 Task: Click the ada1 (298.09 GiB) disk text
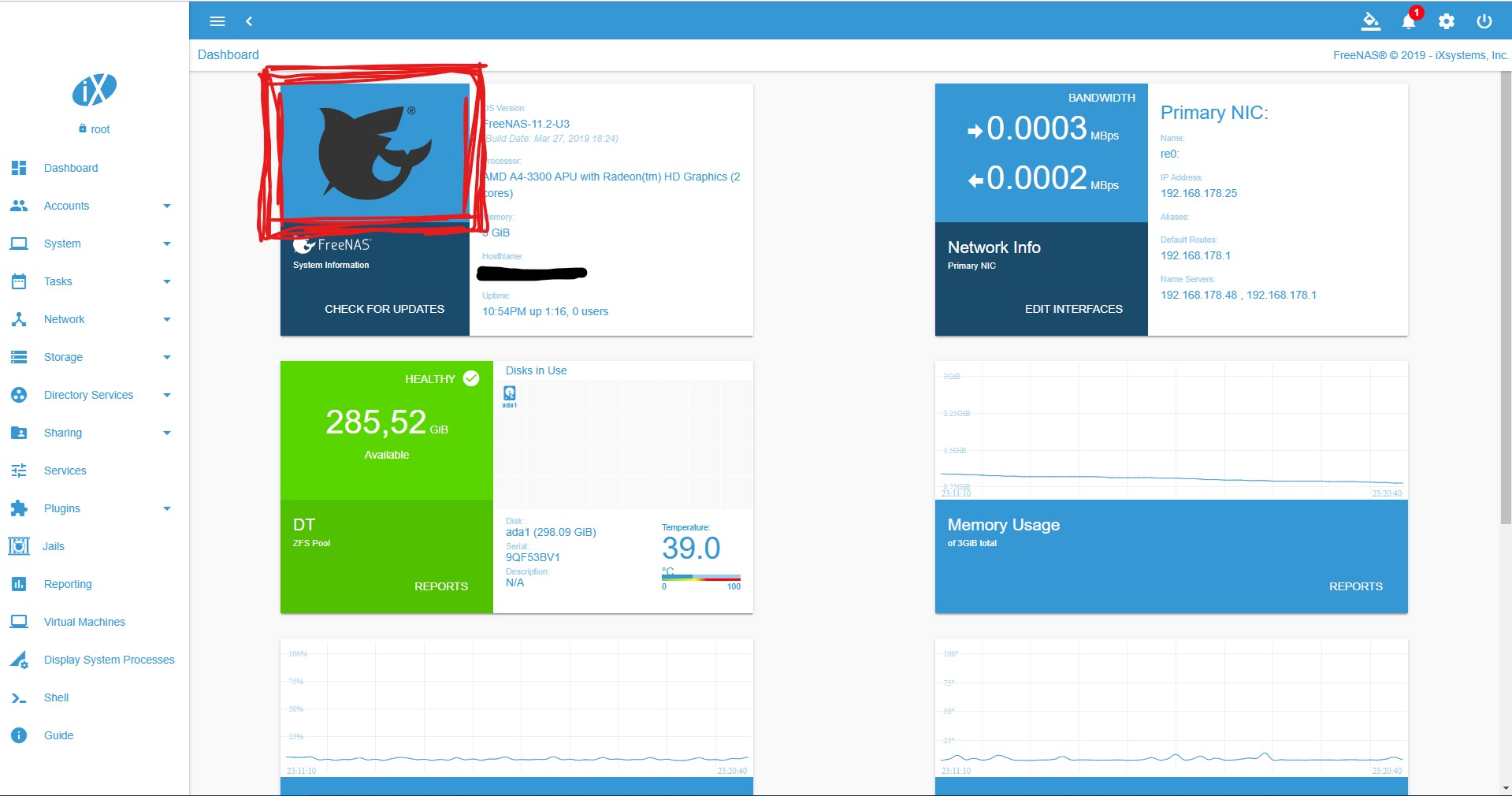(x=551, y=532)
